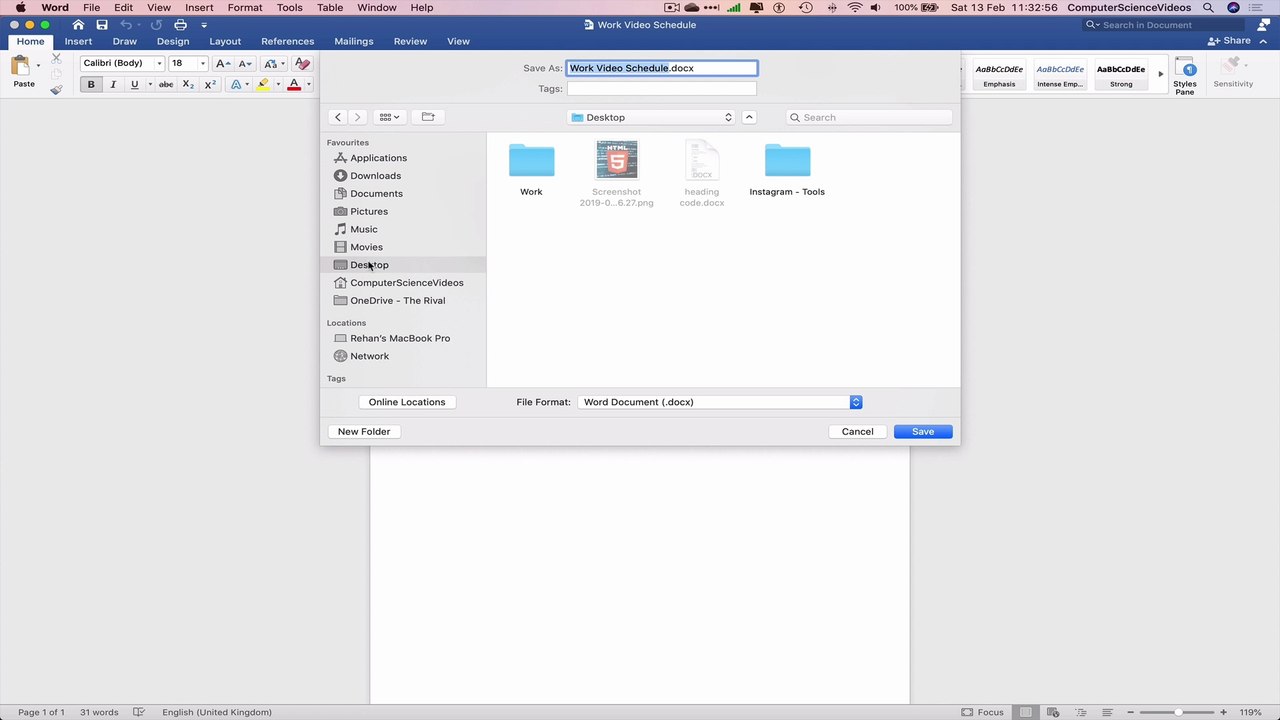Click the New Folder button

(364, 431)
